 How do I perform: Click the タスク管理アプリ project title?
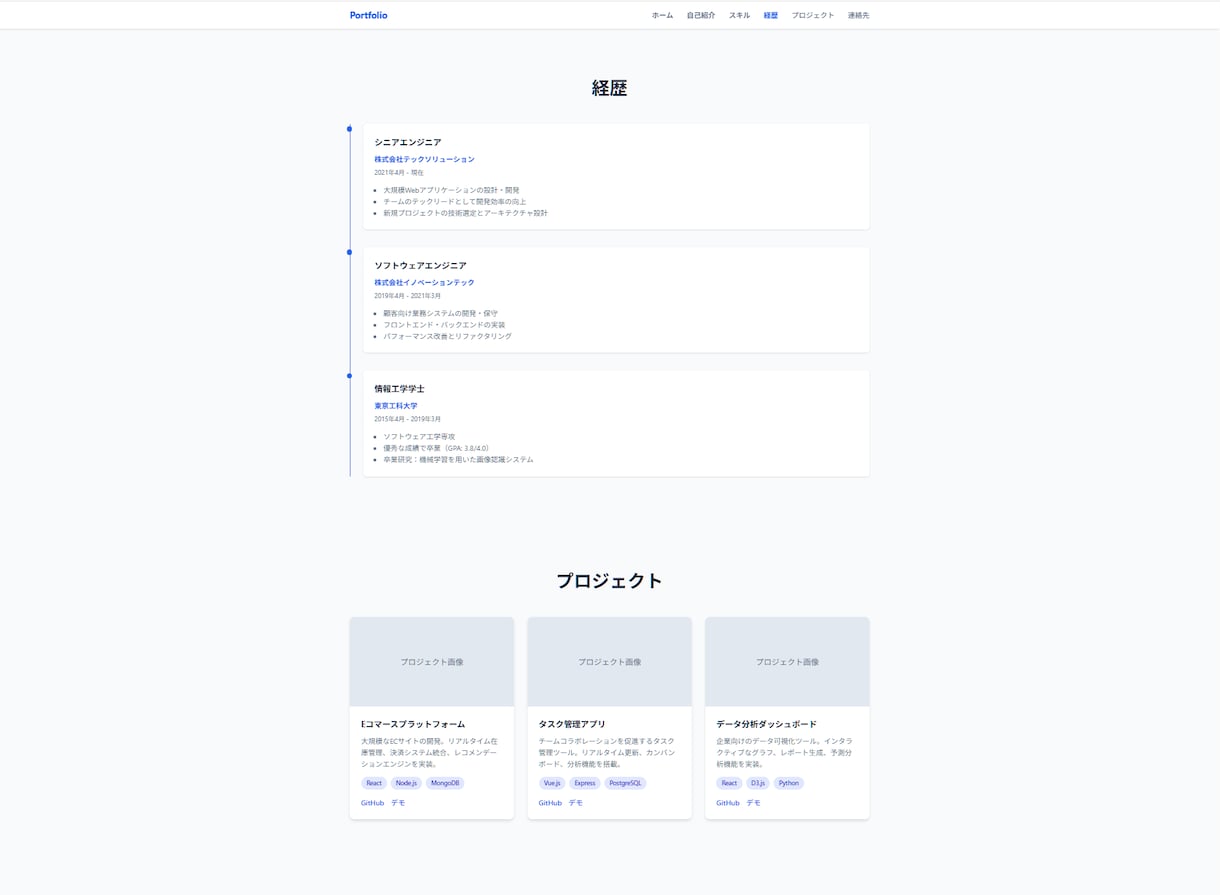572,724
